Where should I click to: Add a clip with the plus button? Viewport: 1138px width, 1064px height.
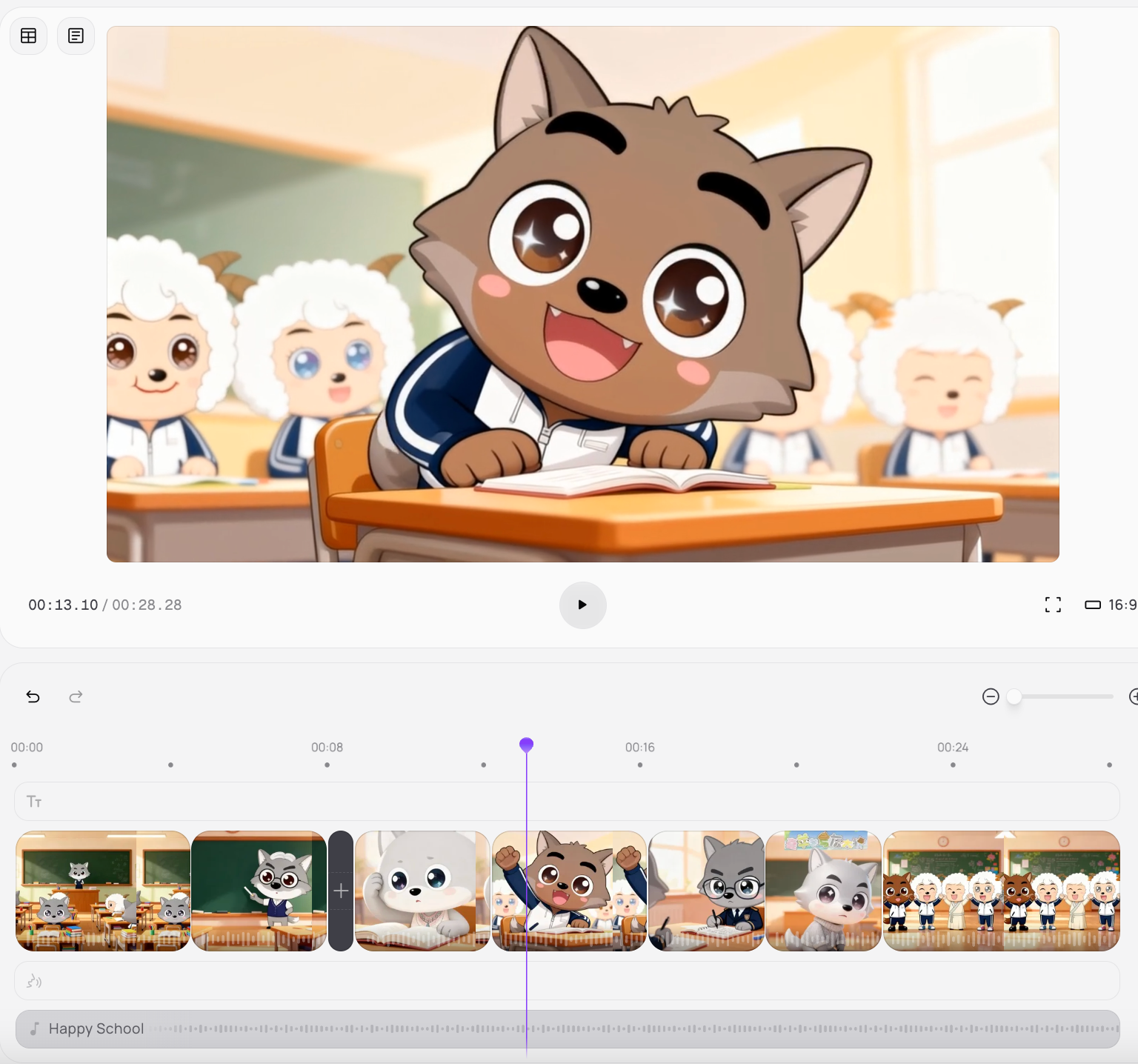click(x=341, y=891)
